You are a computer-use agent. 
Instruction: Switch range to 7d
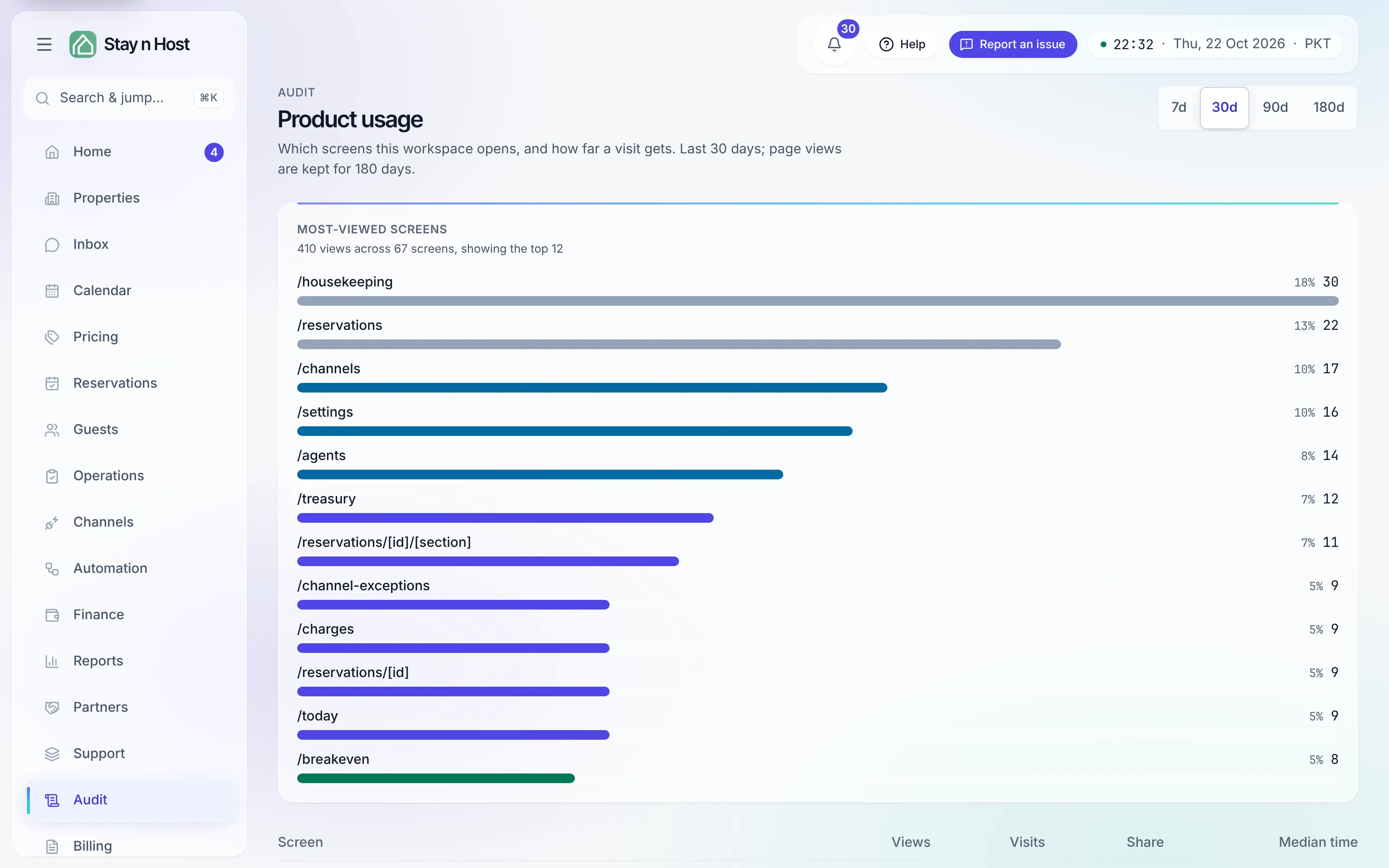1179,108
